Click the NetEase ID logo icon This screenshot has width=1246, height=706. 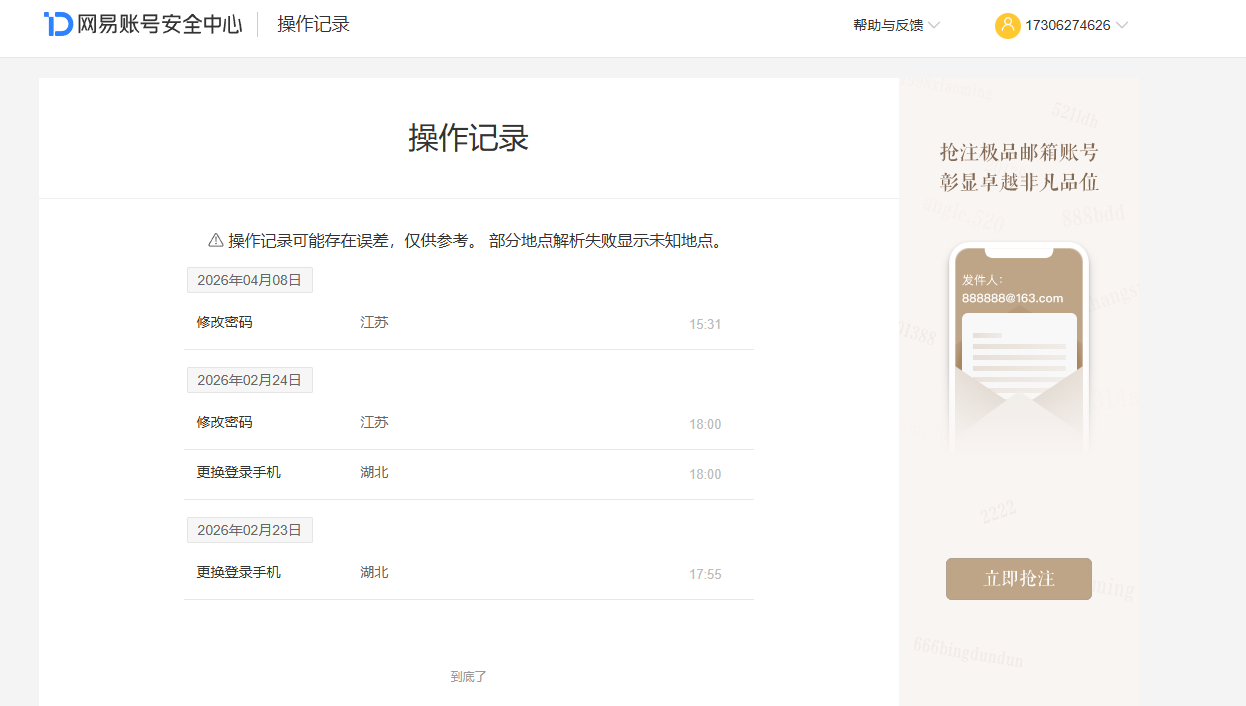[58, 25]
